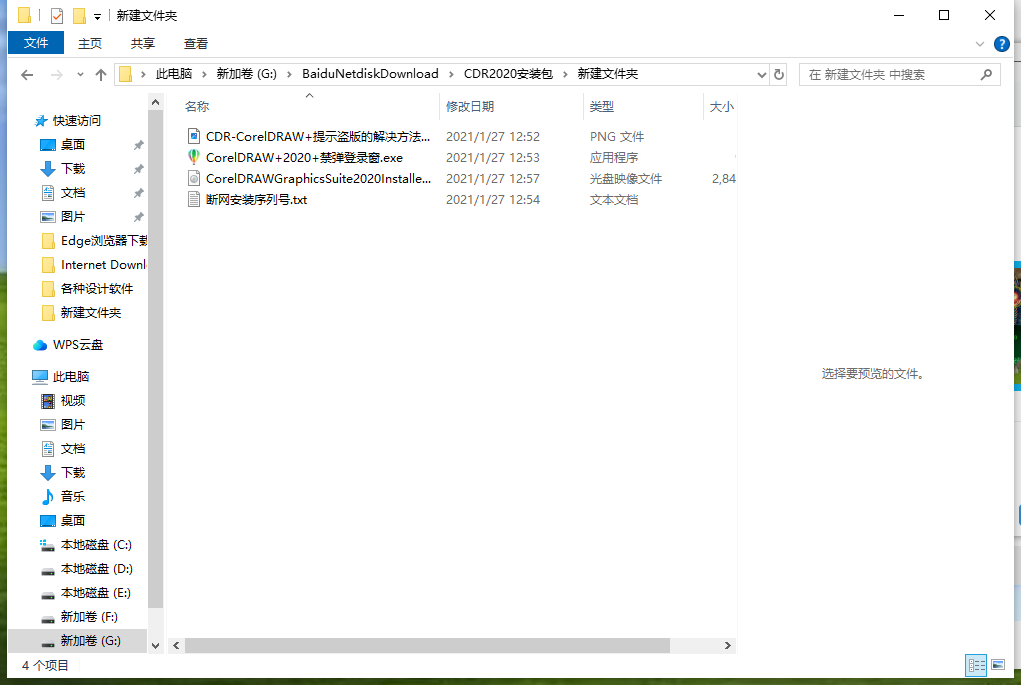Viewport: 1021px width, 685px height.
Task: Click horizontal scrollbar right arrow
Action: 728,645
